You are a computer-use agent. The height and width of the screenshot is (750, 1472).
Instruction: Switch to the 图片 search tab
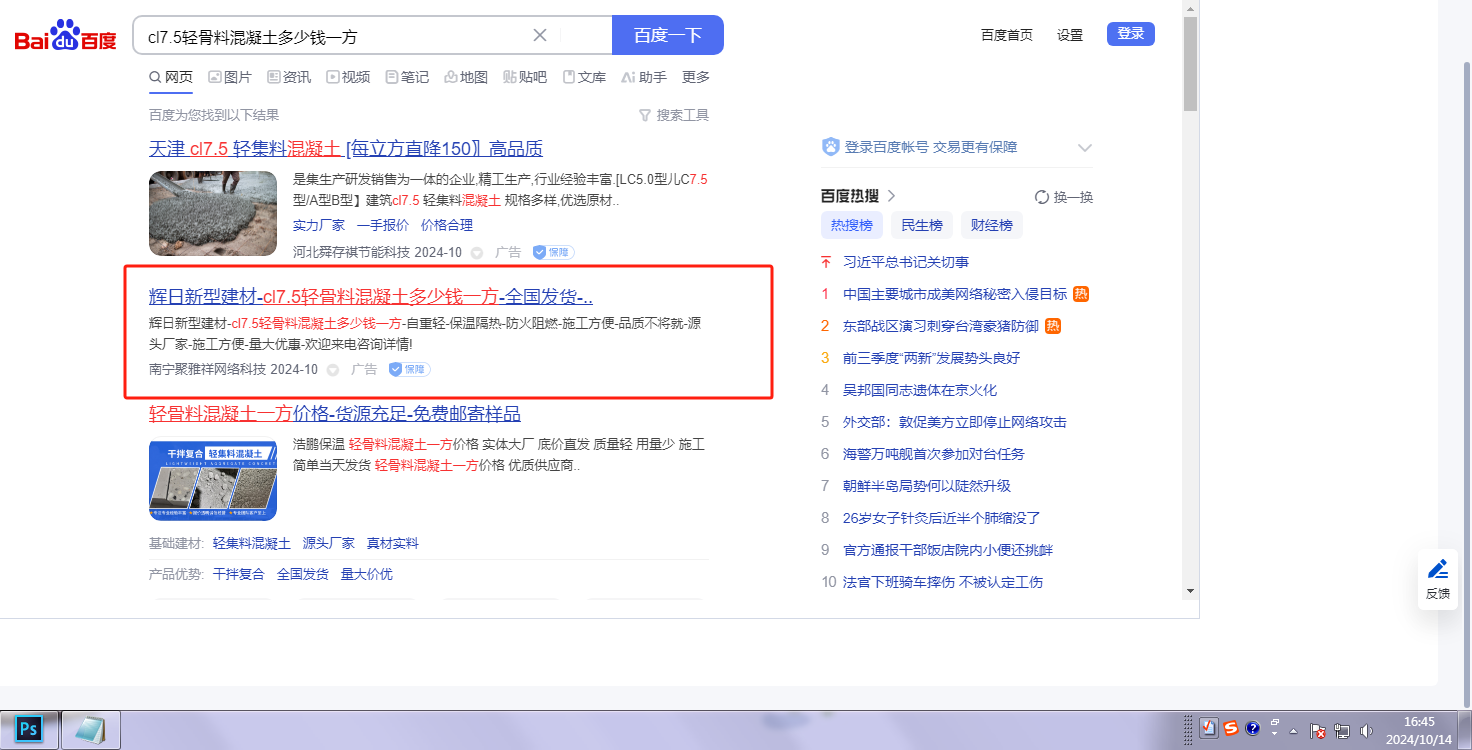230,77
